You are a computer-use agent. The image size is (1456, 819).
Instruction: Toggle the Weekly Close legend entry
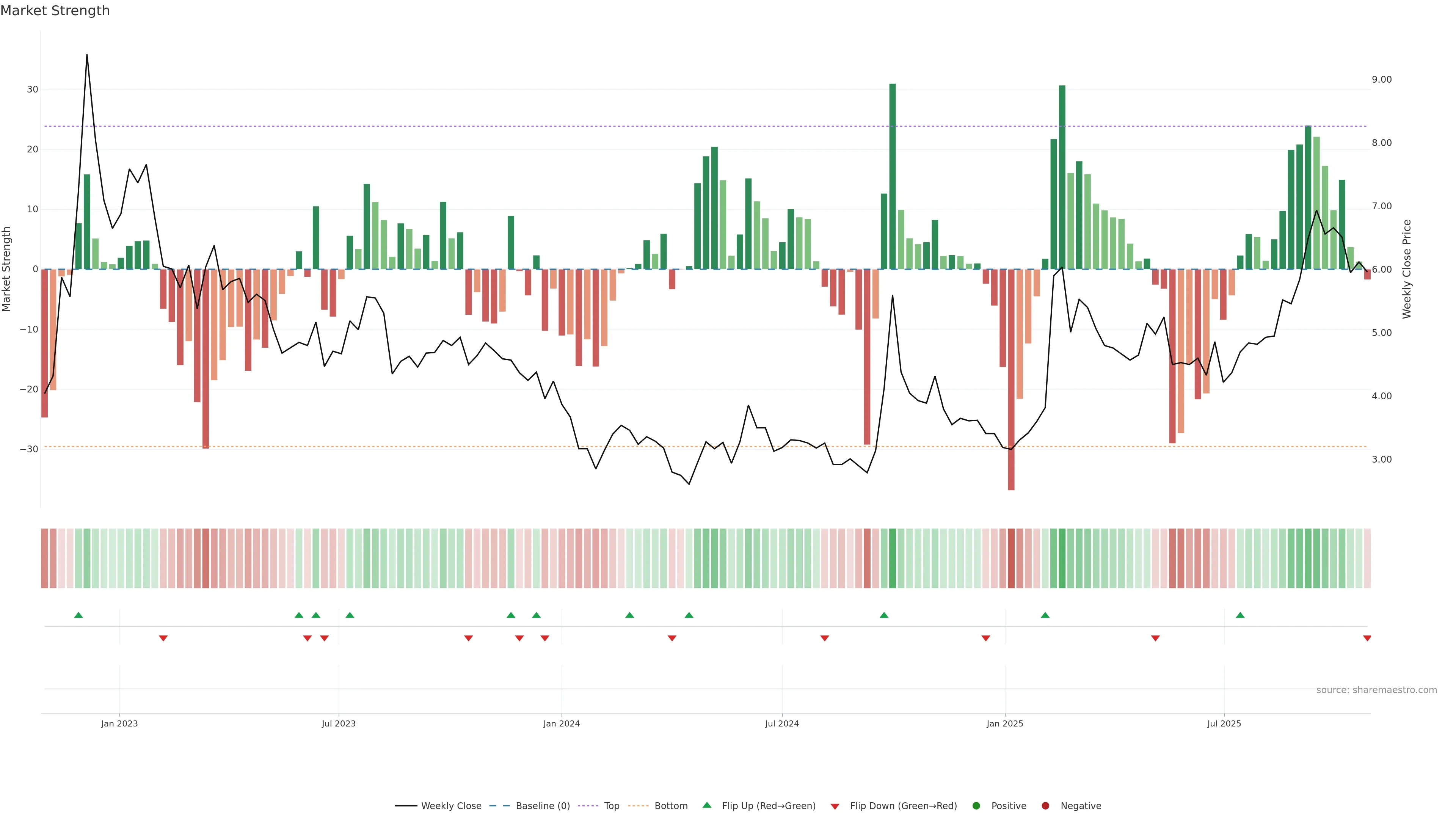pyautogui.click(x=450, y=806)
